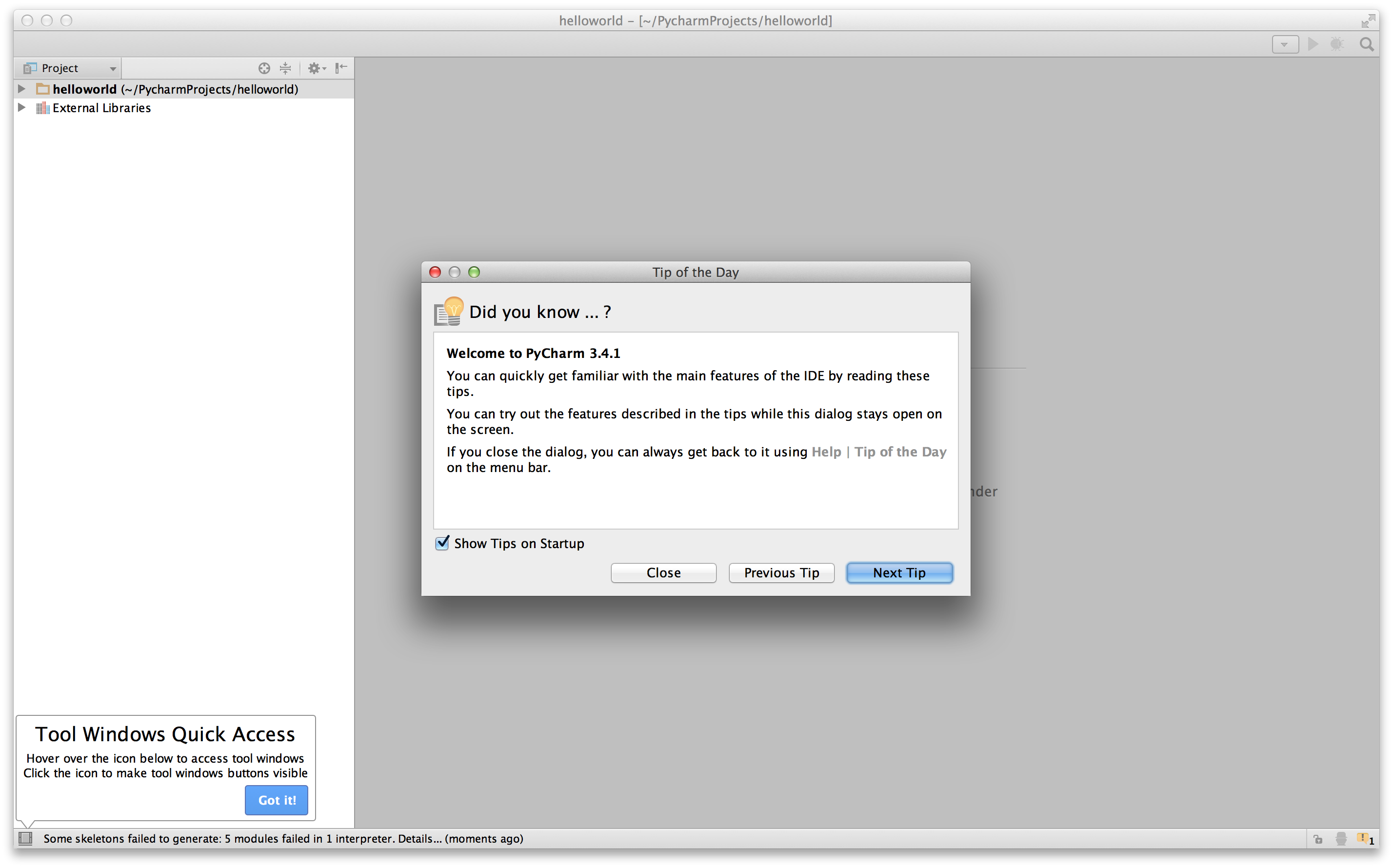Click the tool windows quick access icon
Viewport: 1393px width, 868px height.
(x=25, y=839)
